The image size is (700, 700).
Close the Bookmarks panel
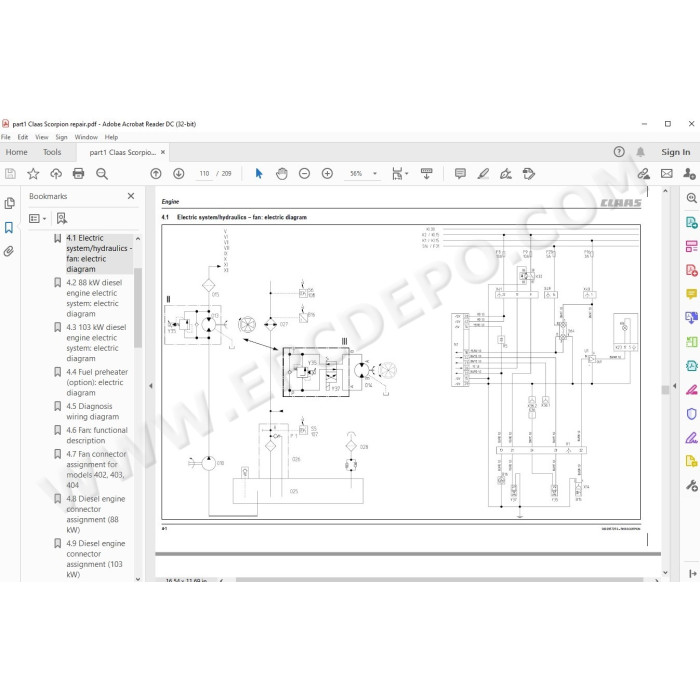(x=131, y=196)
